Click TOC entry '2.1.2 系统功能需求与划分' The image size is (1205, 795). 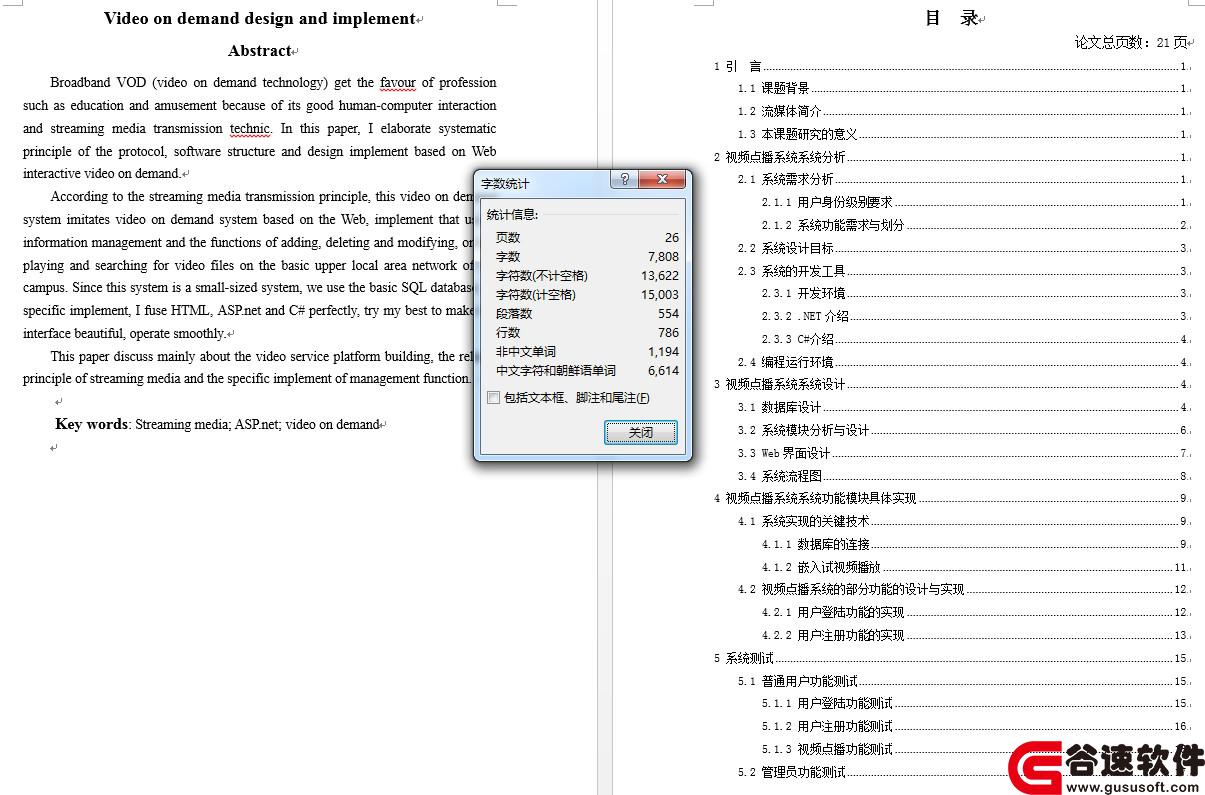[x=975, y=226]
